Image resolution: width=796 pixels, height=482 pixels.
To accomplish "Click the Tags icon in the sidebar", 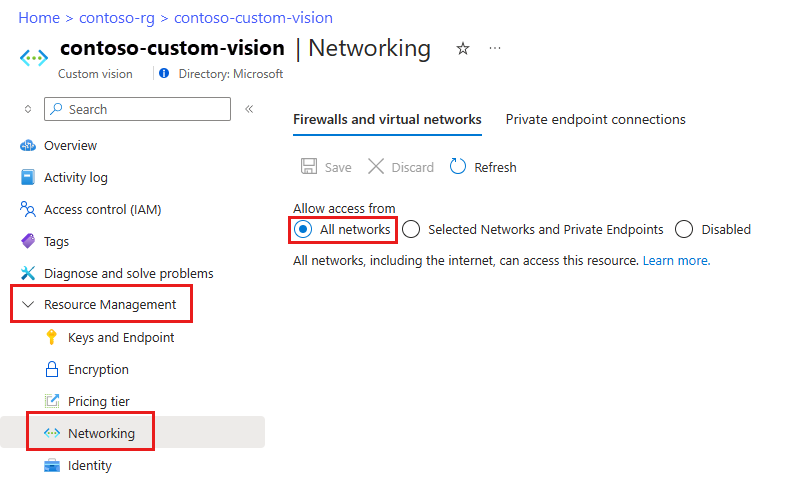I will click(x=28, y=242).
